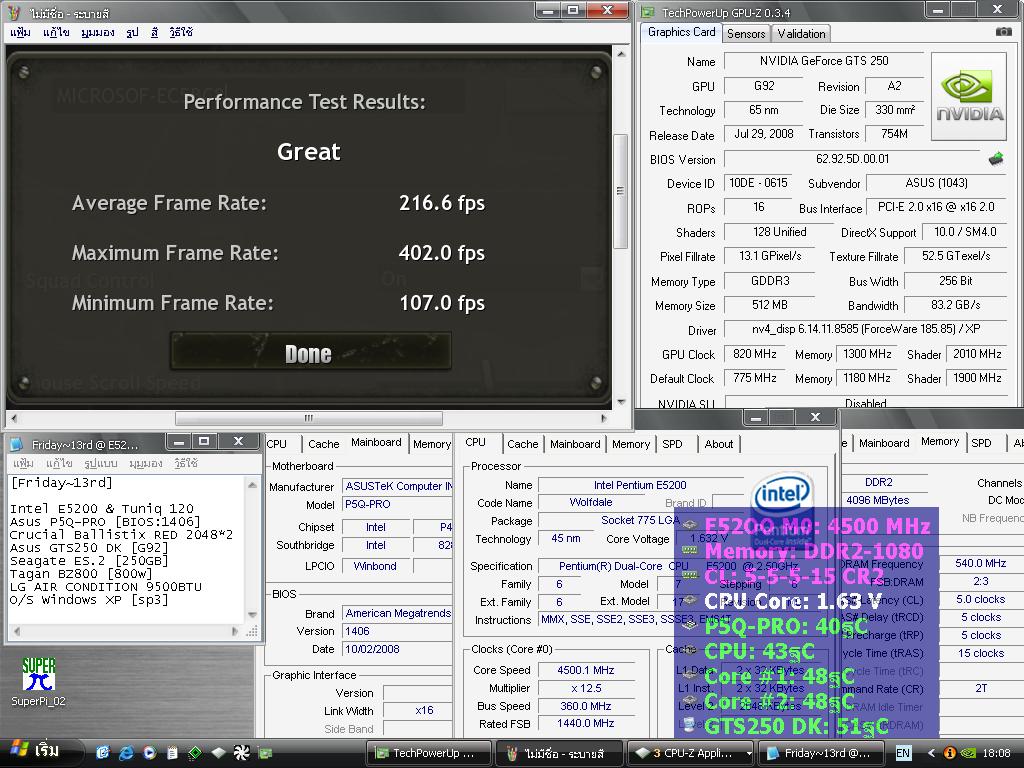Open the Help menu in Paint window

(x=181, y=33)
